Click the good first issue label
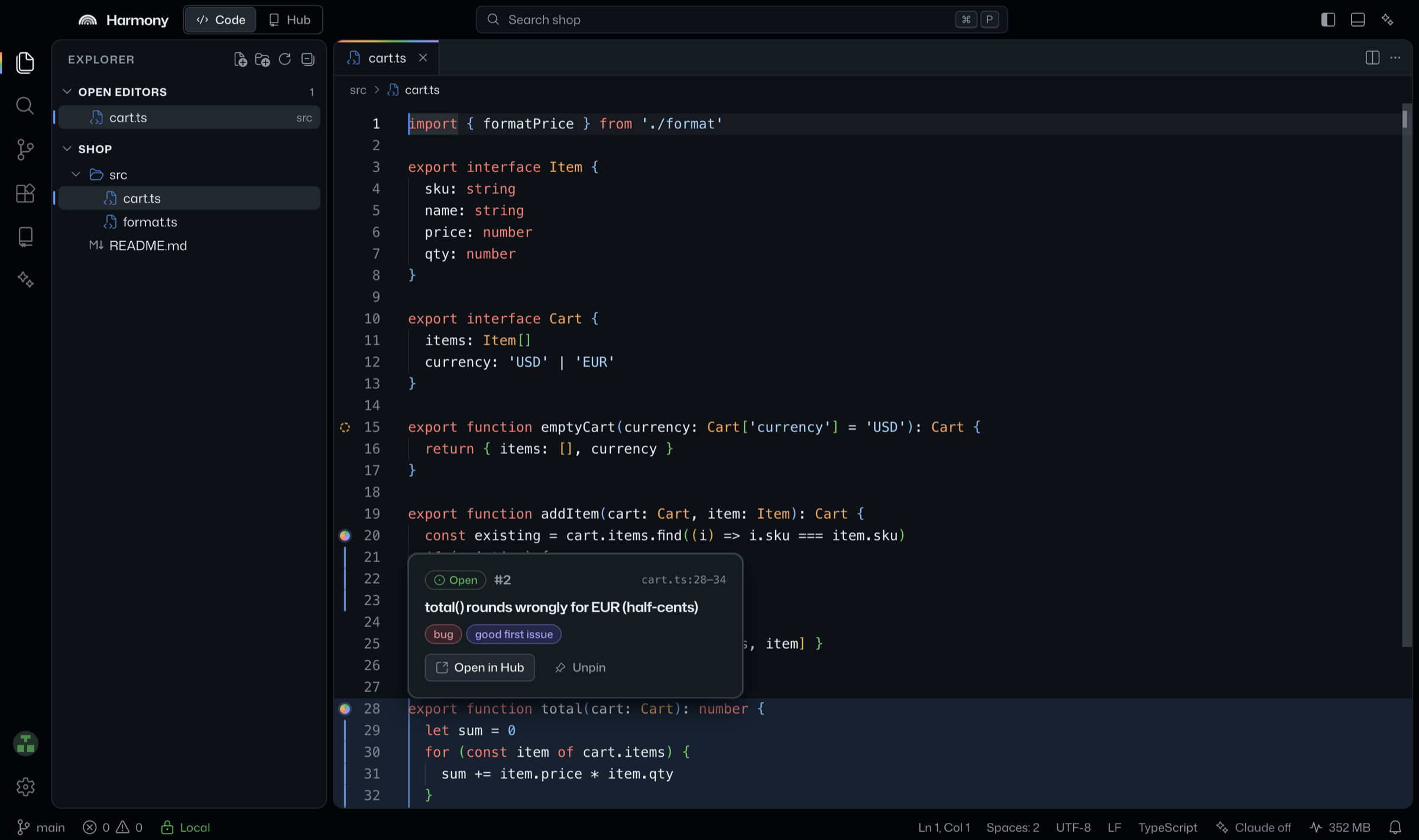The image size is (1419, 840). point(514,634)
